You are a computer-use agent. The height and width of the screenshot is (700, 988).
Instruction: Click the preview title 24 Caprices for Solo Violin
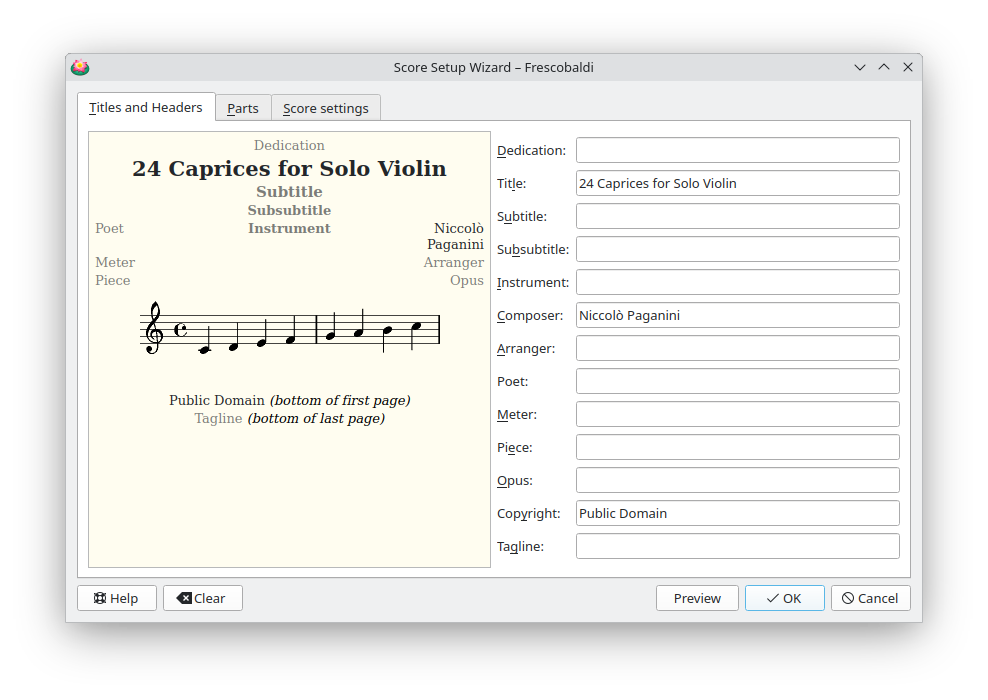[289, 169]
